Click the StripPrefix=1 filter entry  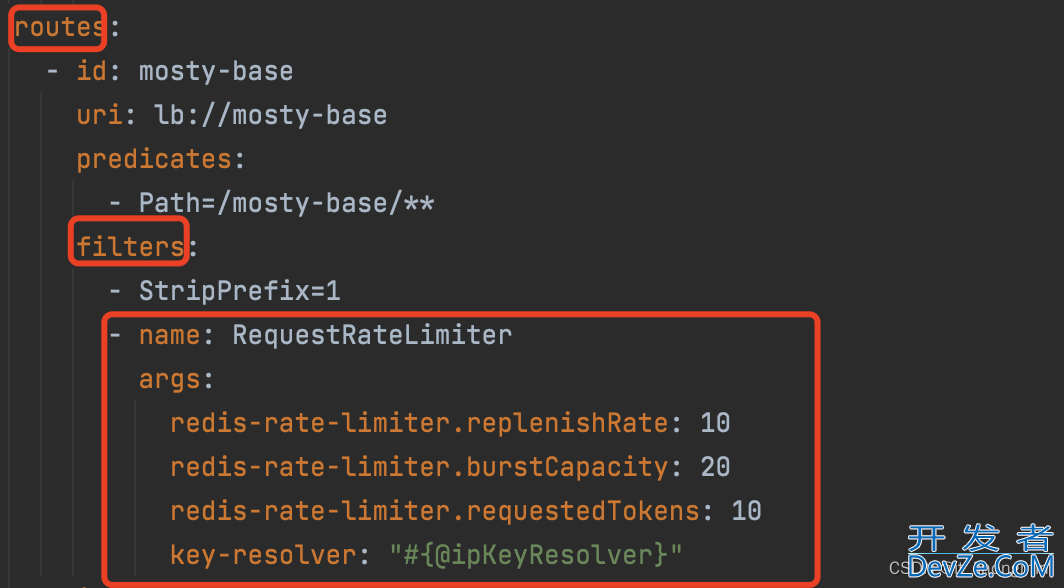coord(240,291)
